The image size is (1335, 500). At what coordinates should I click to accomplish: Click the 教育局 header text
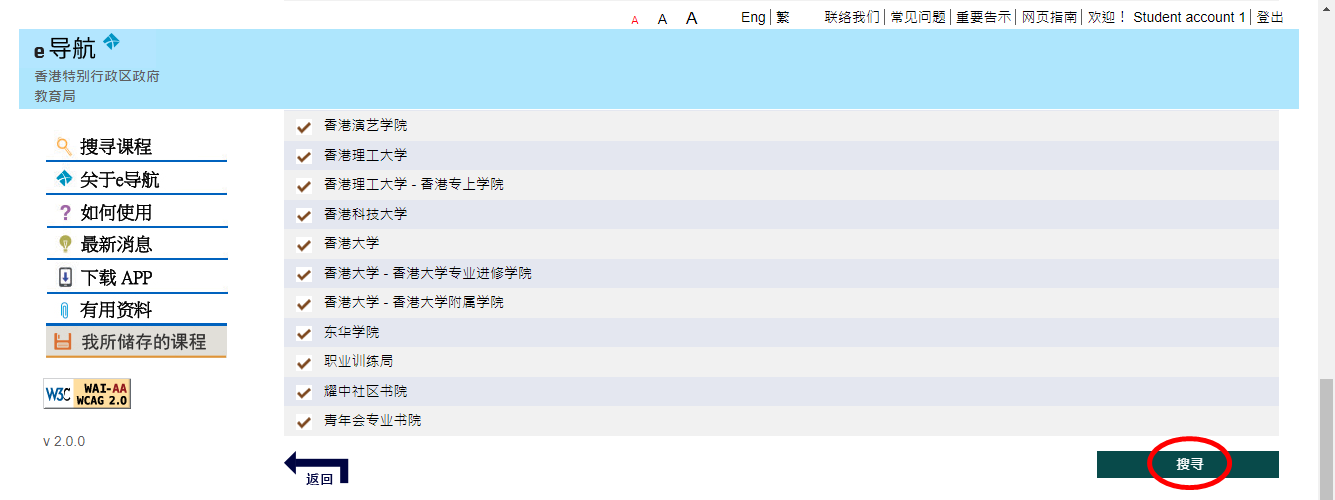[55, 96]
